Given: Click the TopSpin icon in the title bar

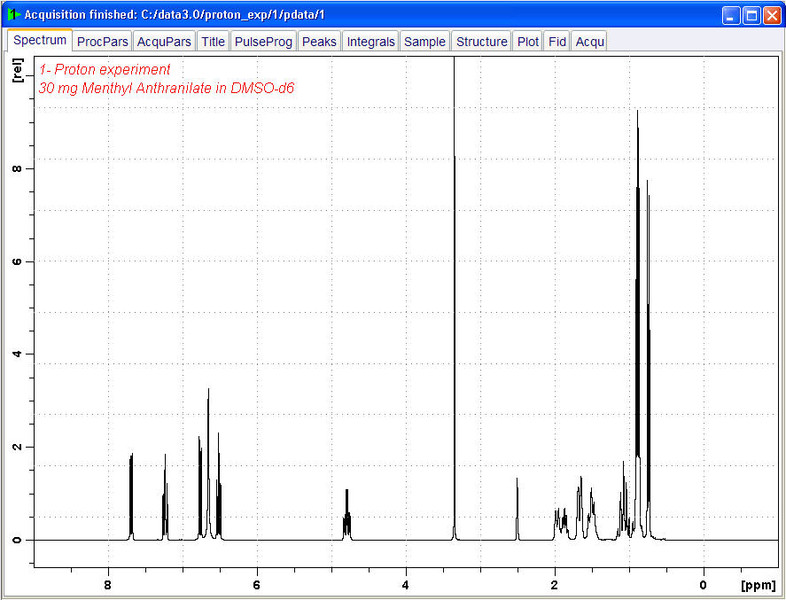Looking at the screenshot, I should point(12,14).
